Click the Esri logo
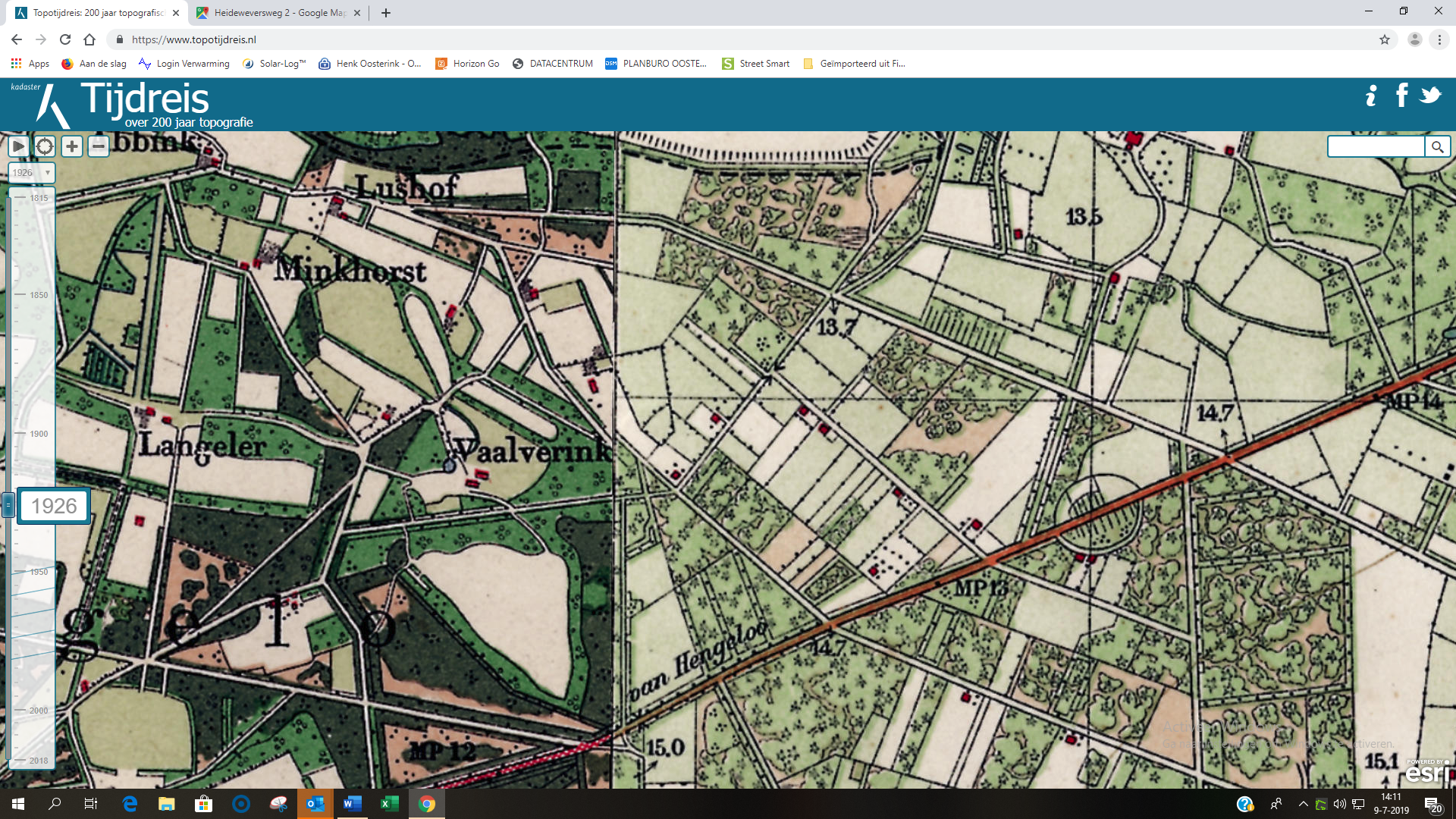The height and width of the screenshot is (819, 1456). point(1427,771)
